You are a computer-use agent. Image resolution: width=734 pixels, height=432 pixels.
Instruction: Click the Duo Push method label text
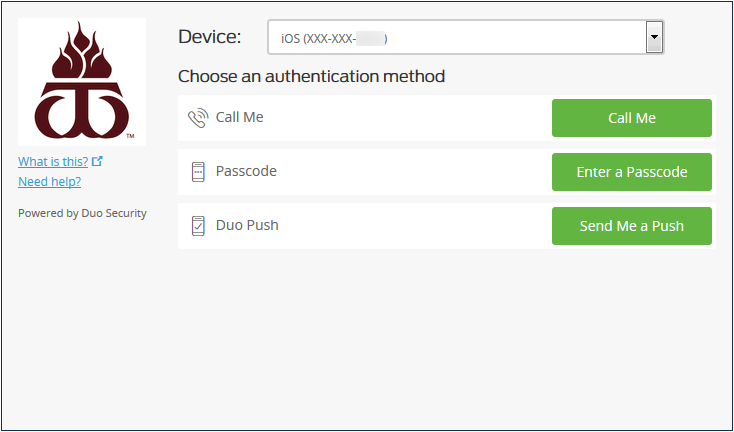coord(247,225)
